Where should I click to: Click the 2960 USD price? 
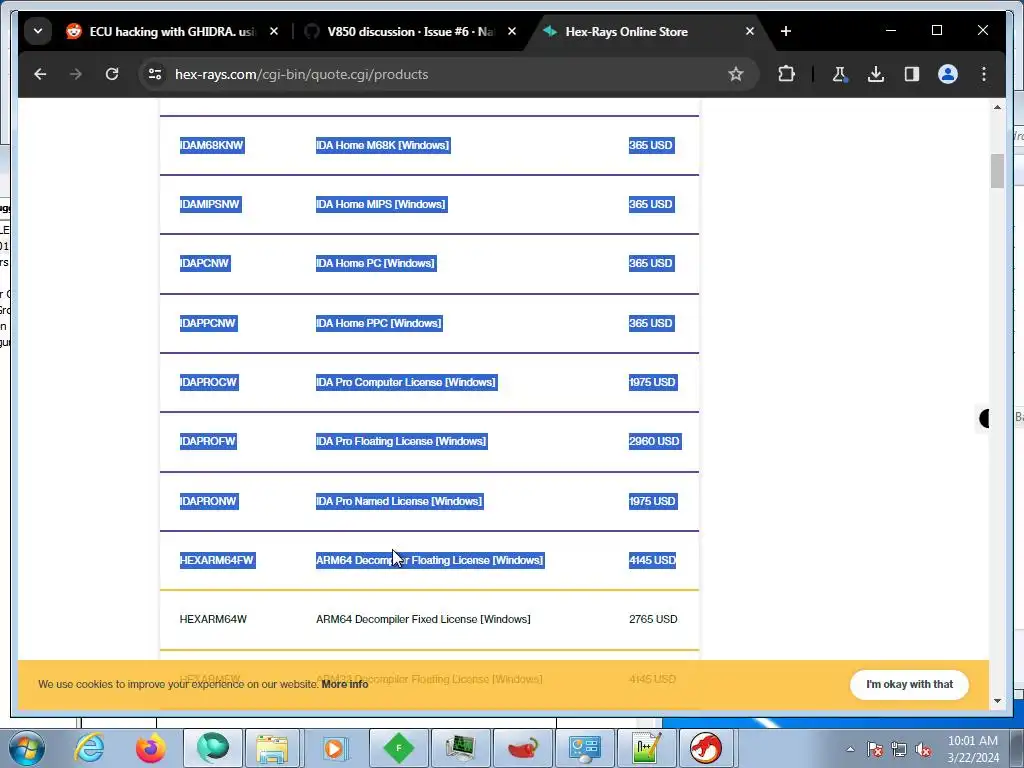654,441
